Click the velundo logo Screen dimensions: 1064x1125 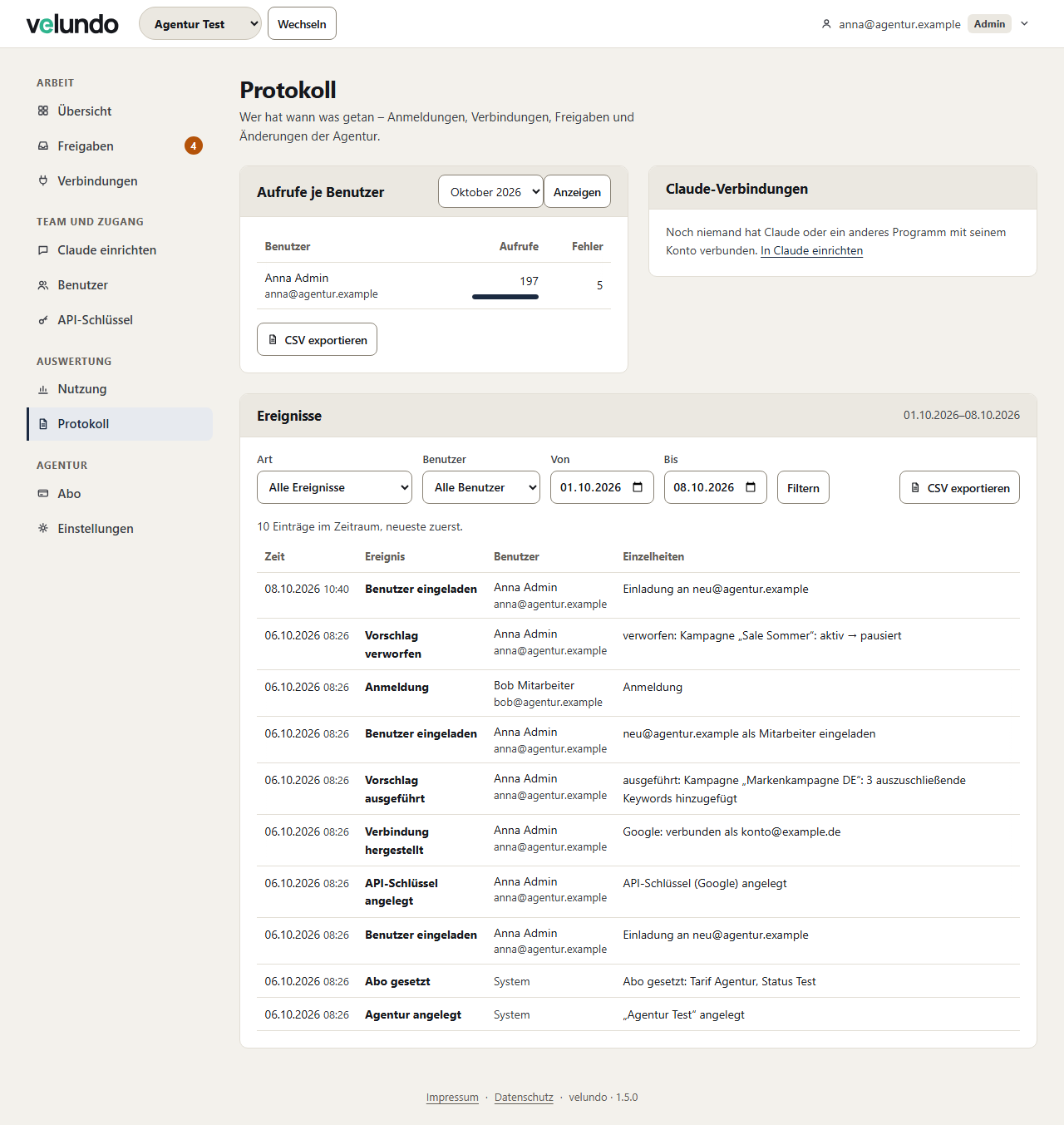[x=72, y=24]
